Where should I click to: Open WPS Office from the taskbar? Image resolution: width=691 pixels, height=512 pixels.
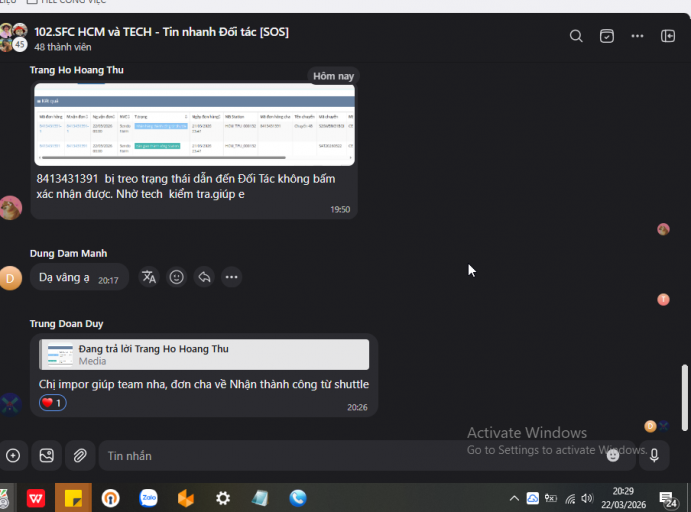(36, 498)
